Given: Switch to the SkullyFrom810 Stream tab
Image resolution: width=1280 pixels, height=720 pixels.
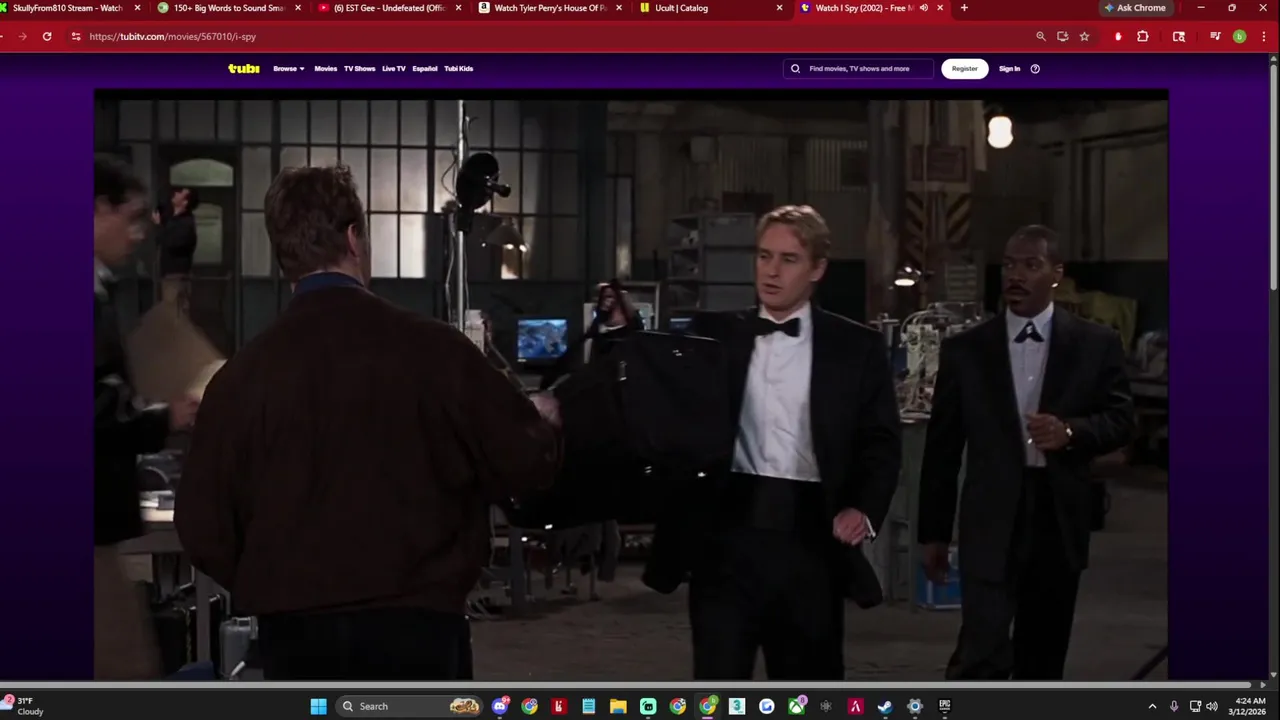Looking at the screenshot, I should [67, 8].
